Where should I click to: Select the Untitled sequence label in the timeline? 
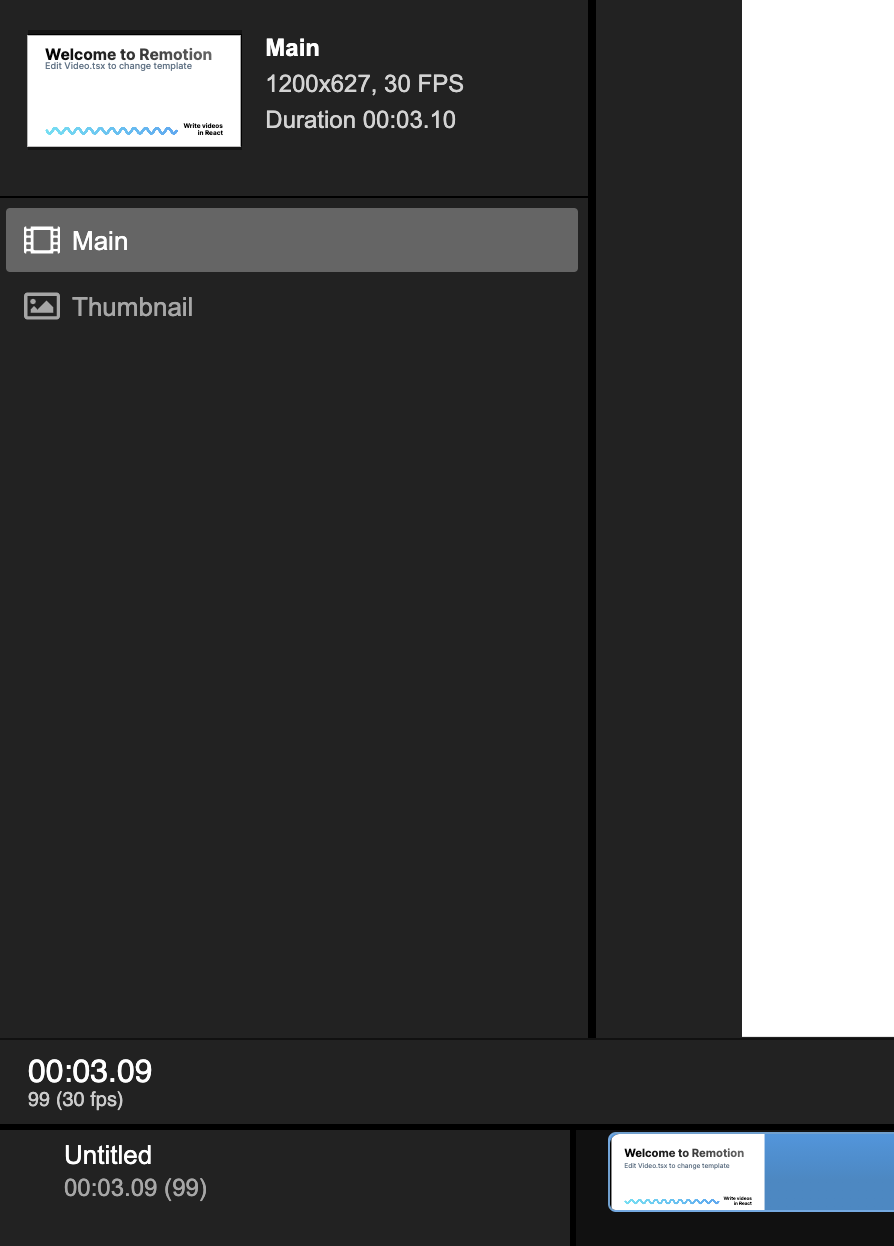(x=108, y=1155)
